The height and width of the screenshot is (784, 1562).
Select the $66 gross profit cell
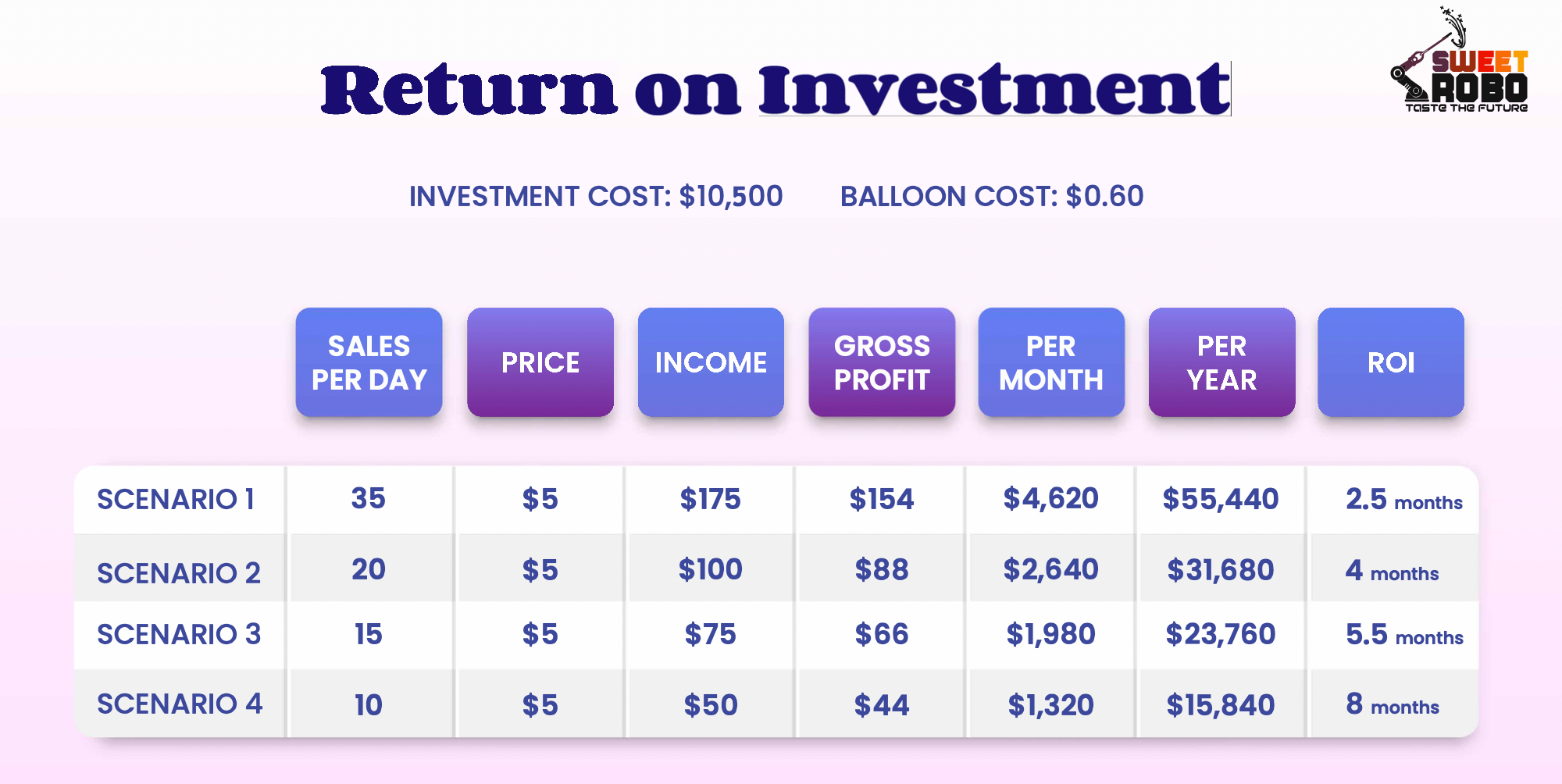point(882,635)
